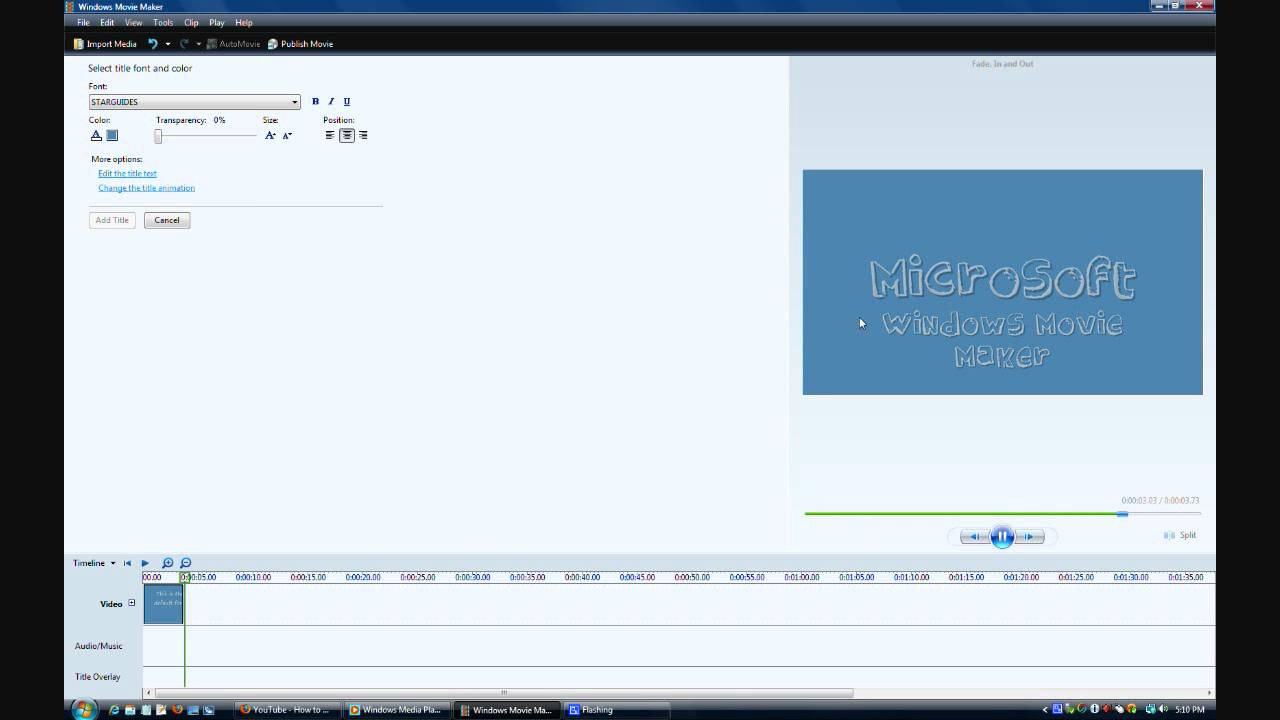1280x720 pixels.
Task: Launch Internet Explorer from Quick Launch
Action: [x=114, y=710]
